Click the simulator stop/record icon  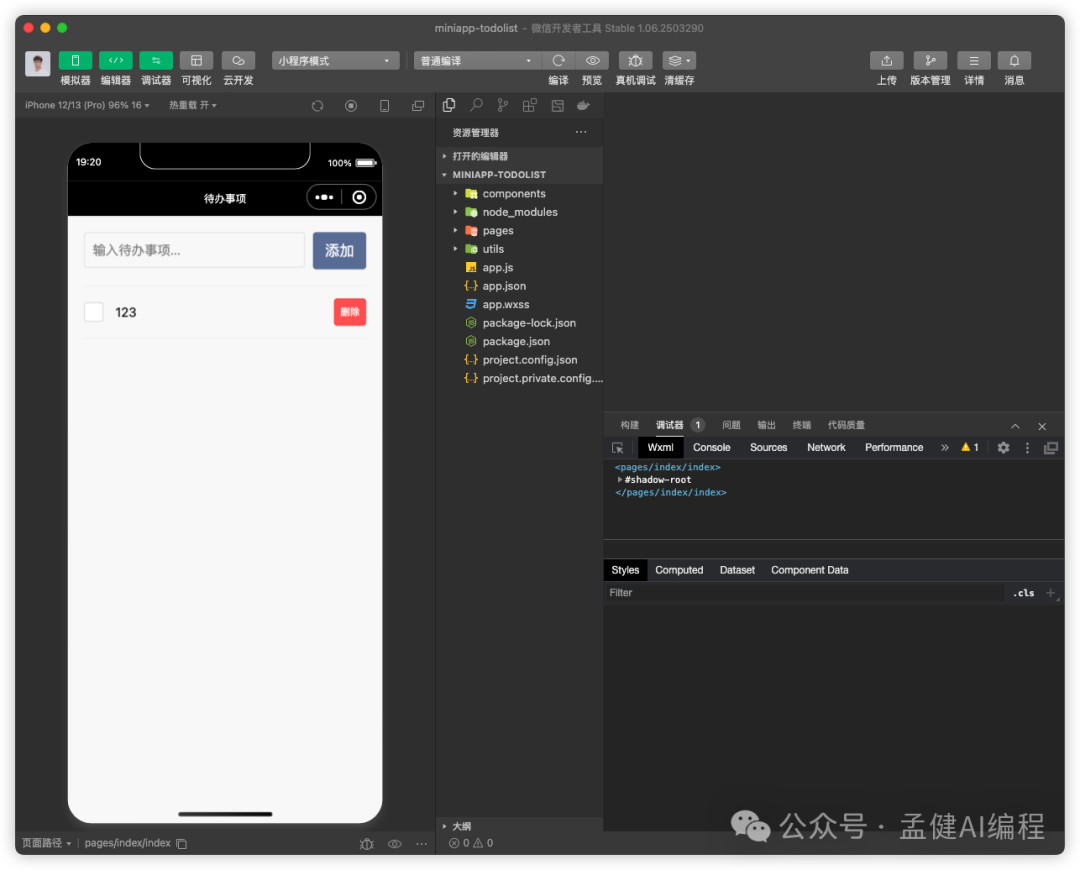tap(351, 106)
